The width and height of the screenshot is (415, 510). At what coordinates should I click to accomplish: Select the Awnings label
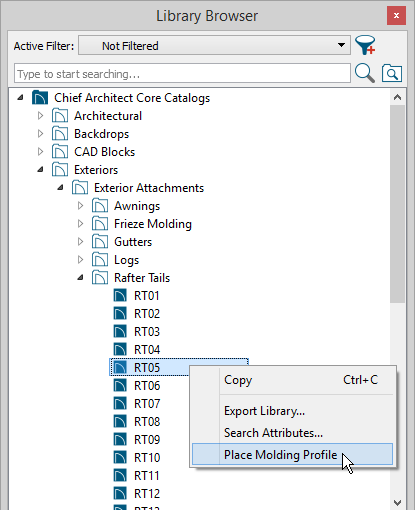pyautogui.click(x=137, y=206)
